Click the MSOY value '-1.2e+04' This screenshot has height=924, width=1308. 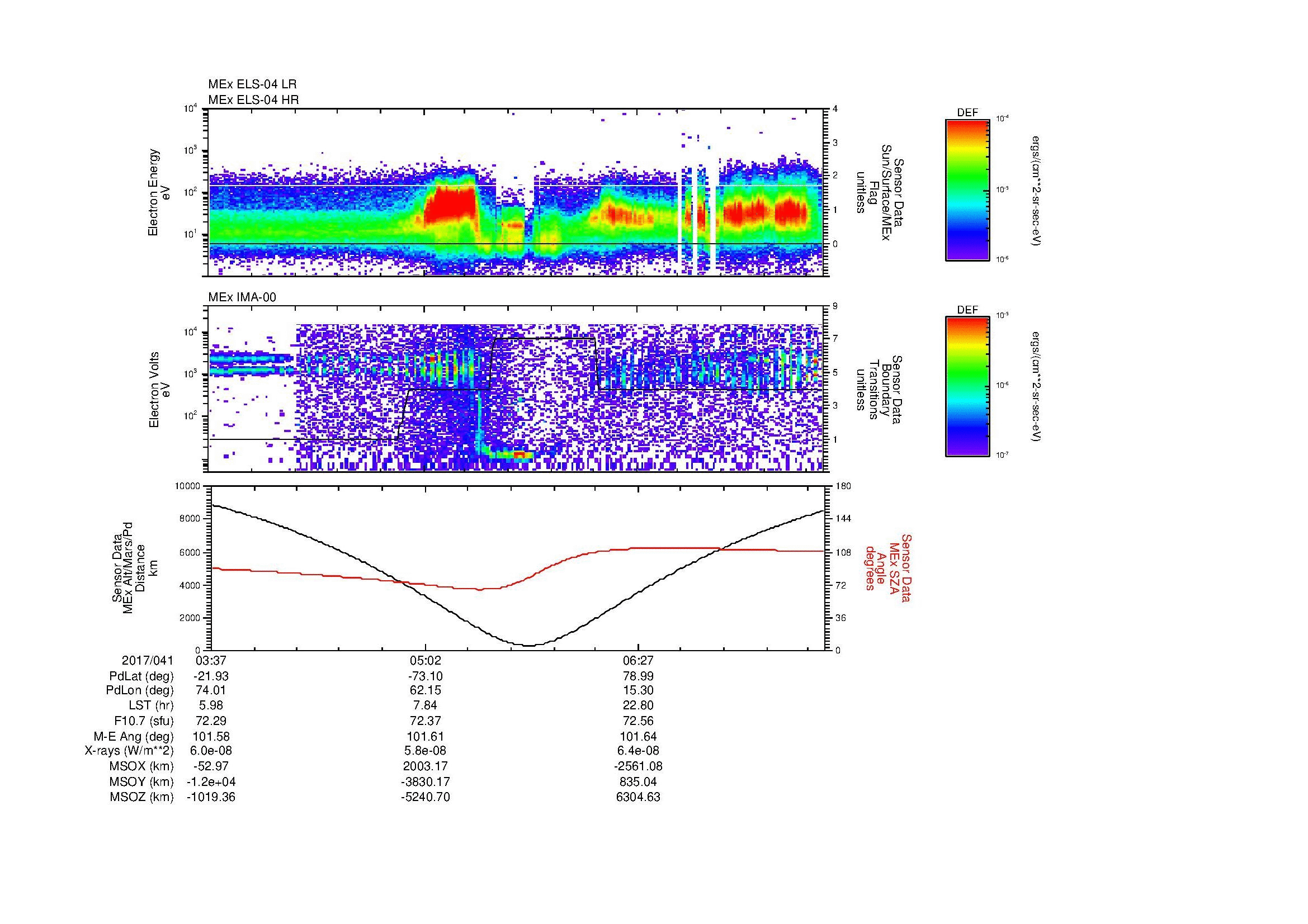click(211, 781)
